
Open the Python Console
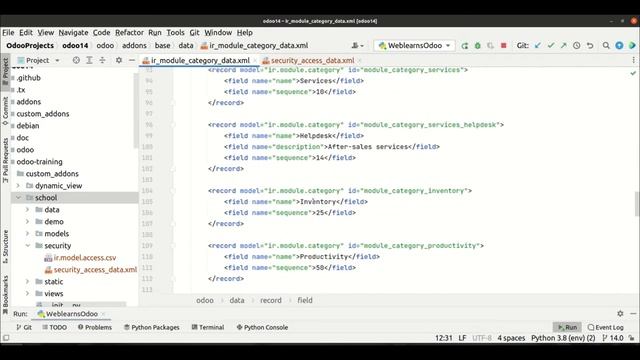pyautogui.click(x=262, y=327)
